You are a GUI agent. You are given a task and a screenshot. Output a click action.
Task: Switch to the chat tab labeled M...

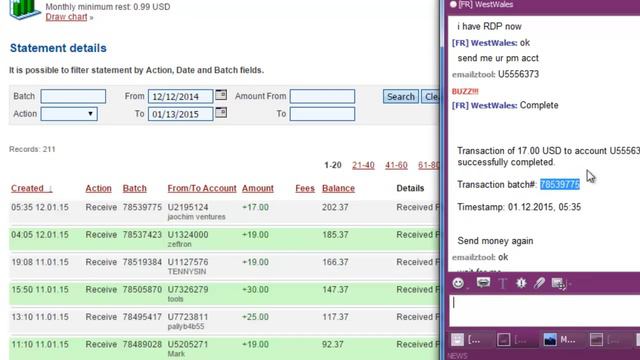click(x=559, y=340)
